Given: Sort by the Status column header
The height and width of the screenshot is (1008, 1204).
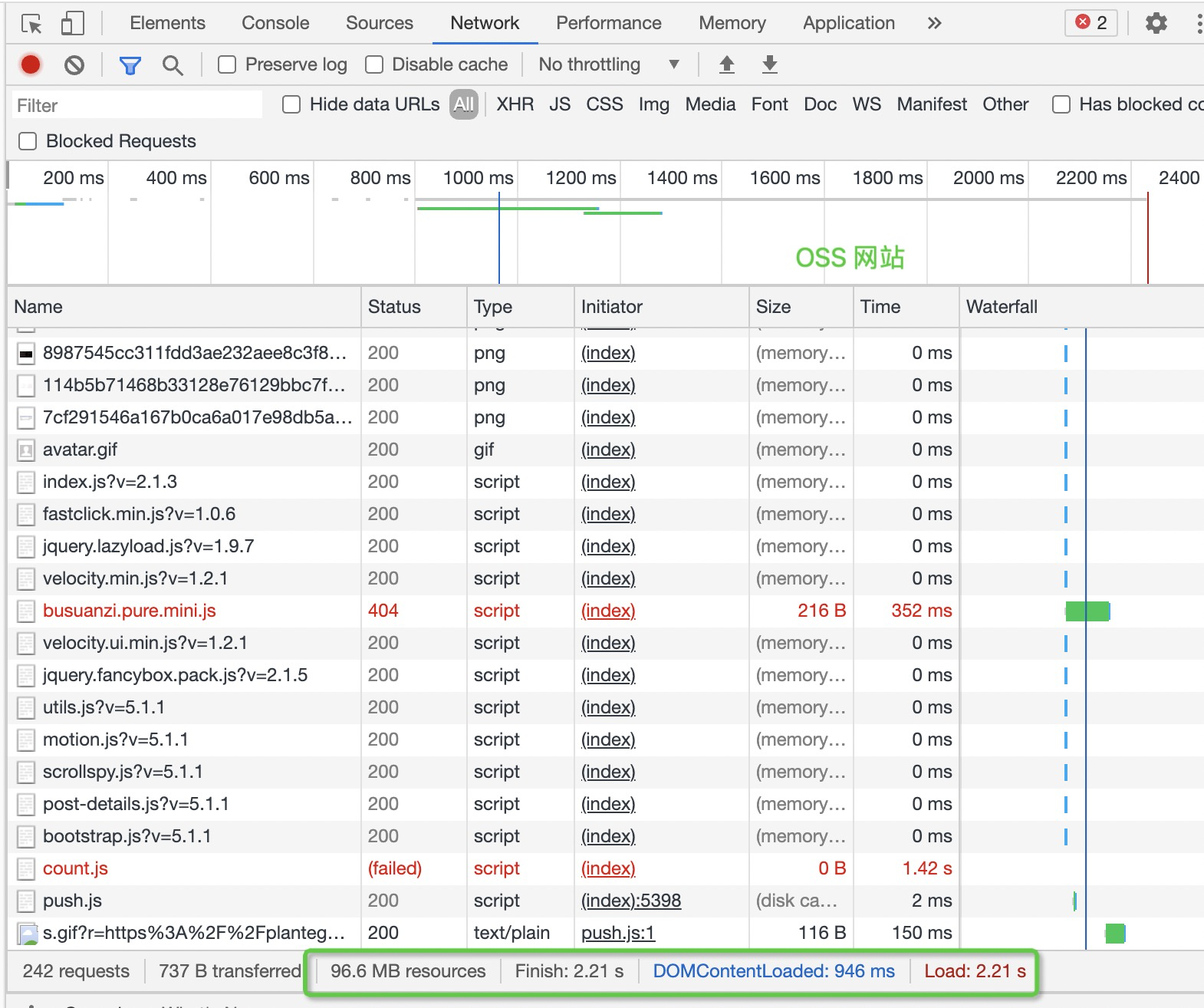Looking at the screenshot, I should [414, 307].
